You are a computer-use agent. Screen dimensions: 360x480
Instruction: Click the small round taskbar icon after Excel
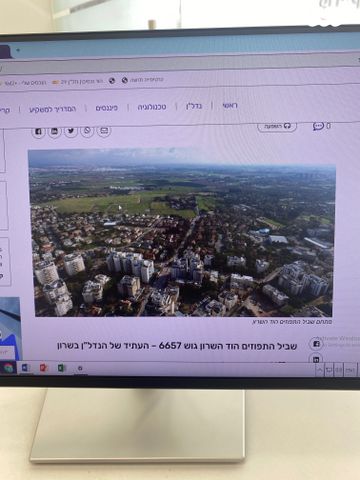pyautogui.click(x=80, y=369)
